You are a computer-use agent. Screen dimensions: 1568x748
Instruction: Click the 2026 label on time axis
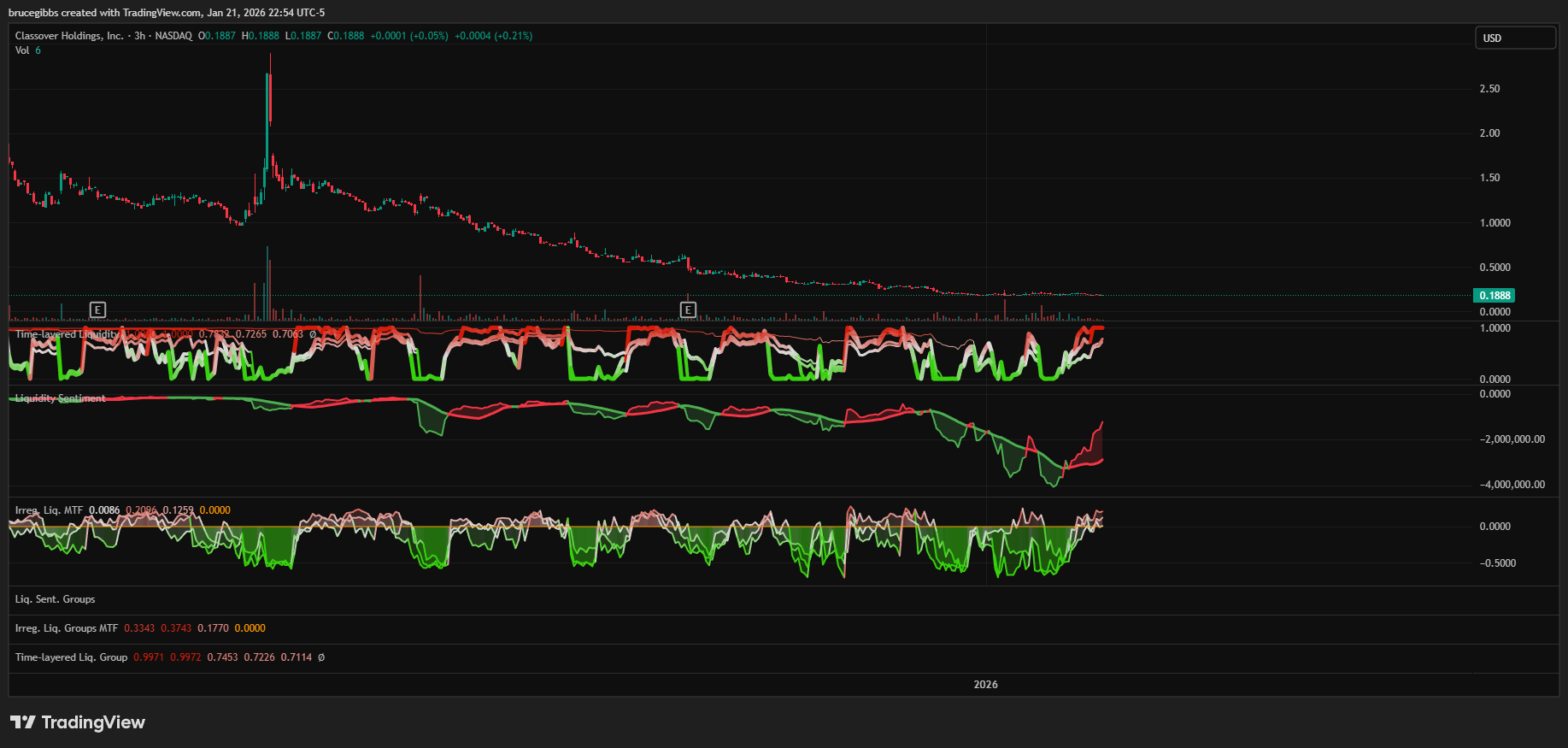click(985, 685)
